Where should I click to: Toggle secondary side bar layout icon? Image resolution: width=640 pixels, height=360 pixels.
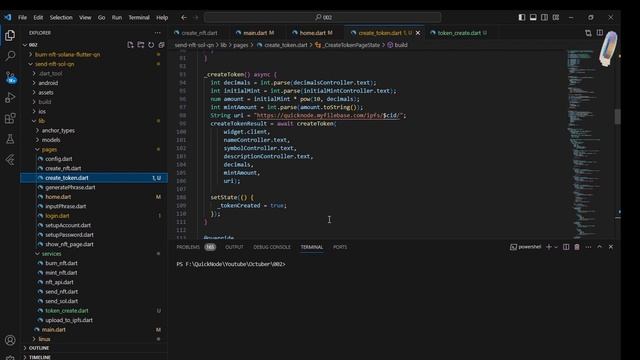[544, 18]
